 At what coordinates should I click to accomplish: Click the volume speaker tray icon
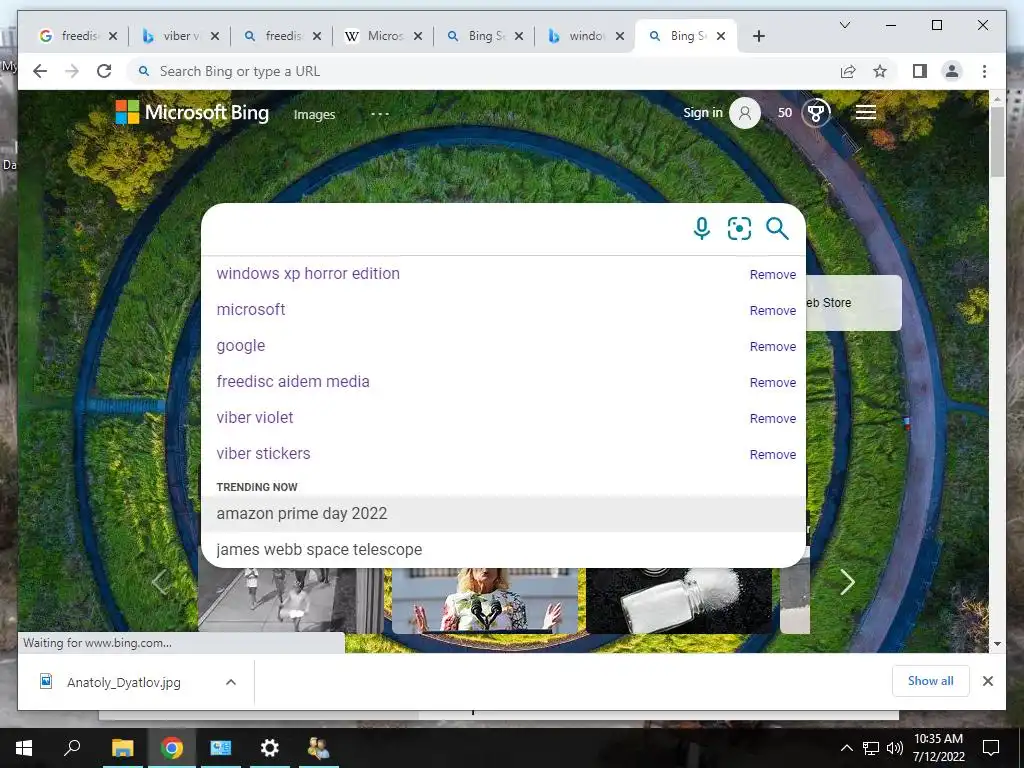coord(895,748)
